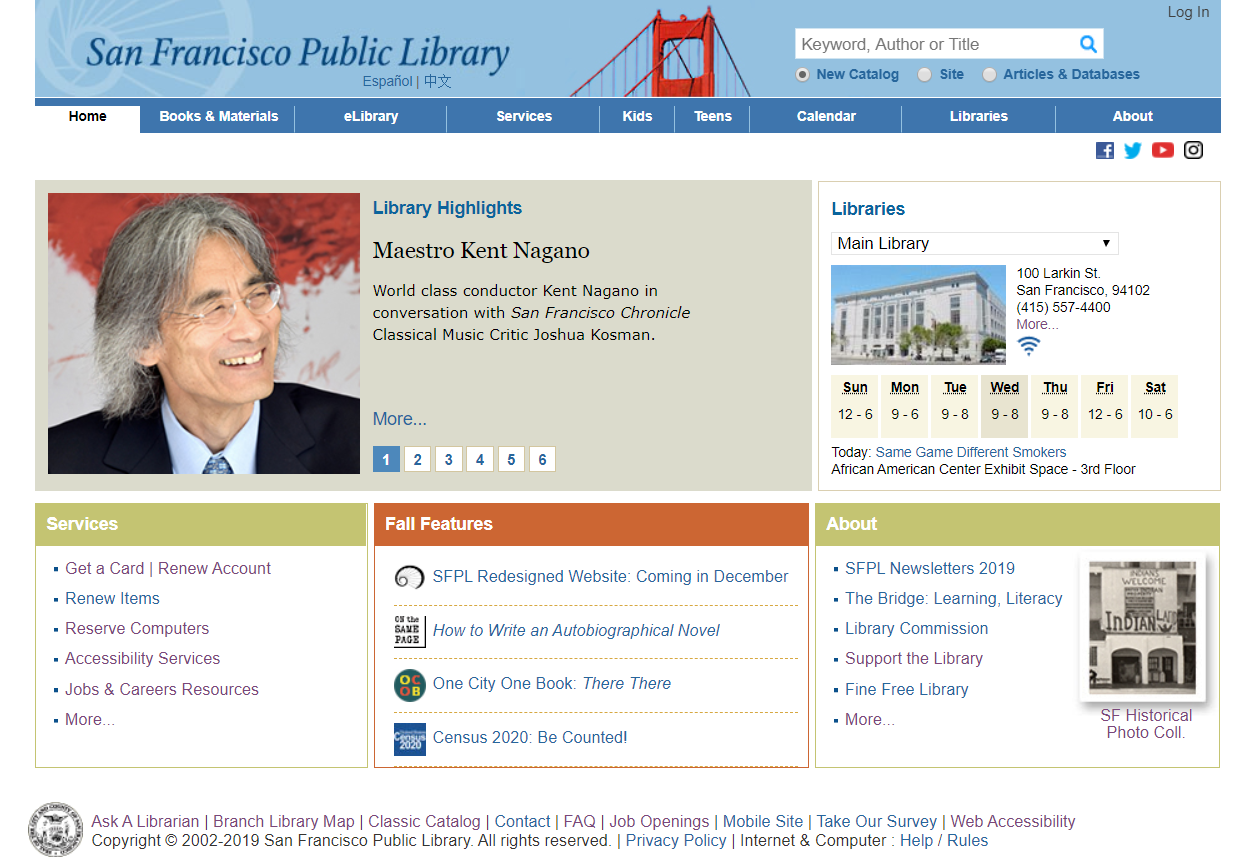Open the Library Commission link

(x=917, y=628)
